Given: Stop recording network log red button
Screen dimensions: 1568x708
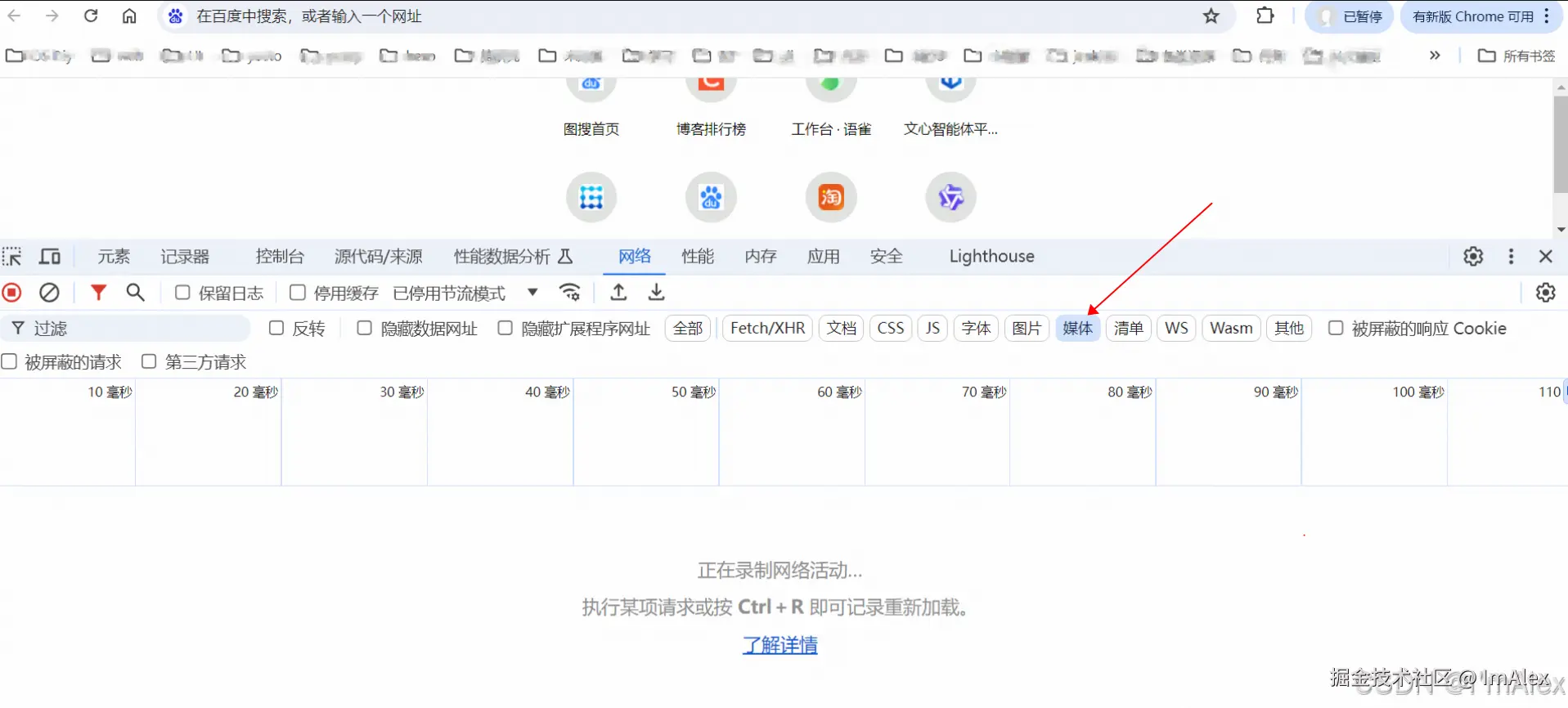Looking at the screenshot, I should 12,293.
